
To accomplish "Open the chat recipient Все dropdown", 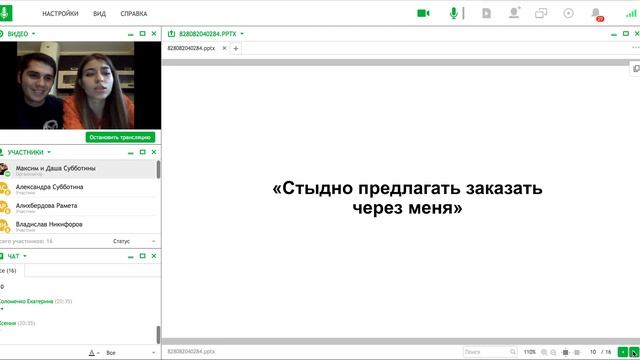I will 131,353.
